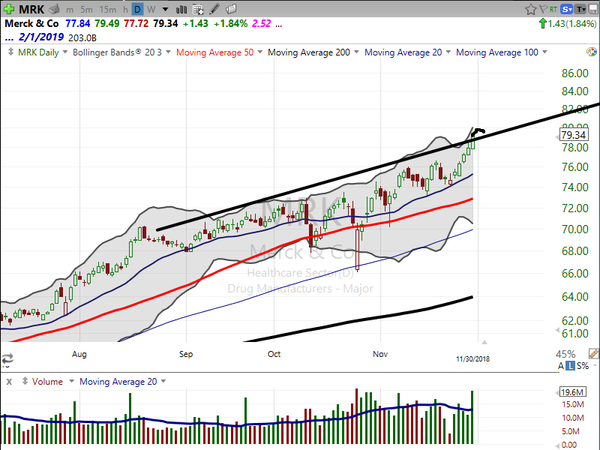This screenshot has height=450, width=600.
Task: Switch to the 1-minute 'm' timeframe
Action: (69, 9)
